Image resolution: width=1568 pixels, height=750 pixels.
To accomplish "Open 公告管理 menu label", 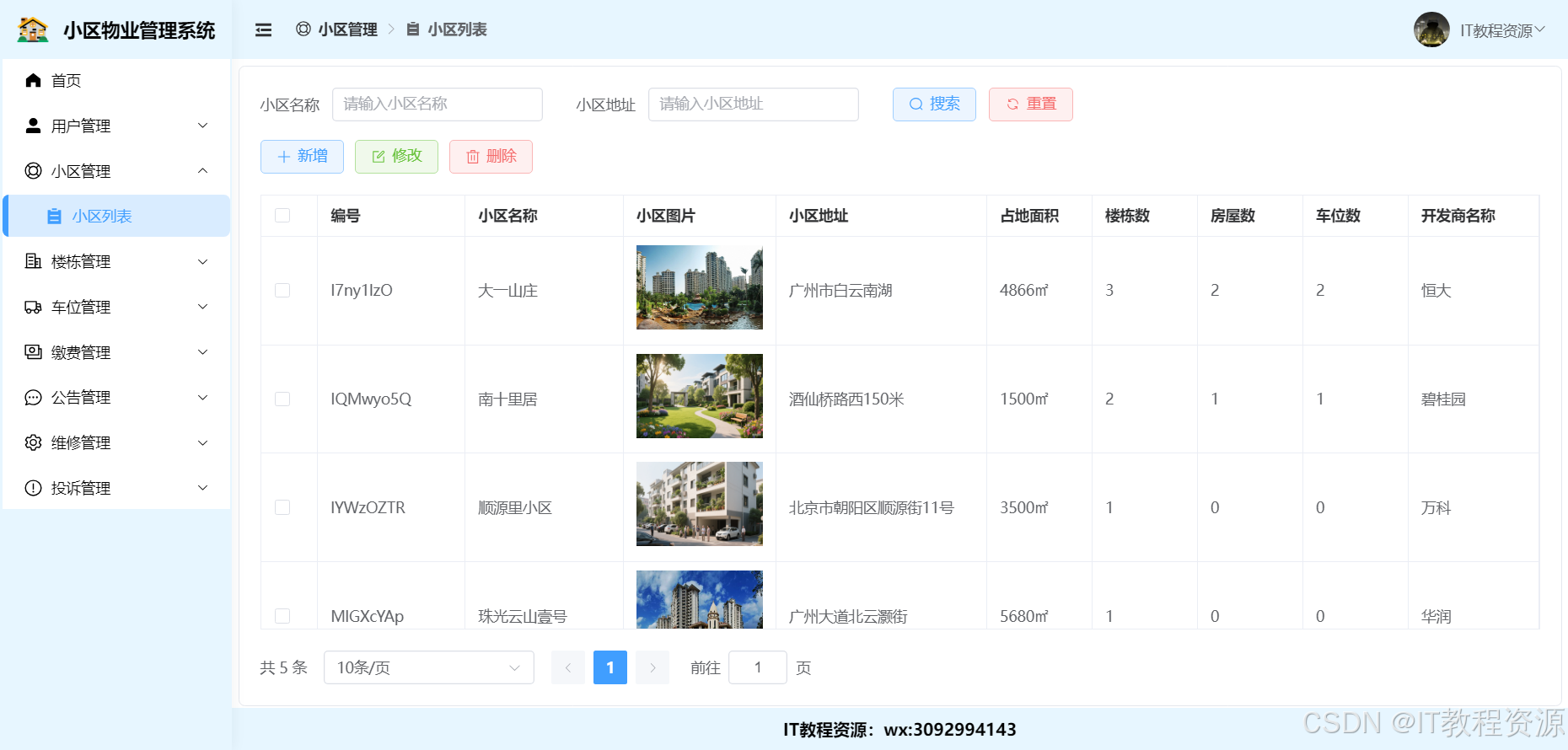I will 81,398.
